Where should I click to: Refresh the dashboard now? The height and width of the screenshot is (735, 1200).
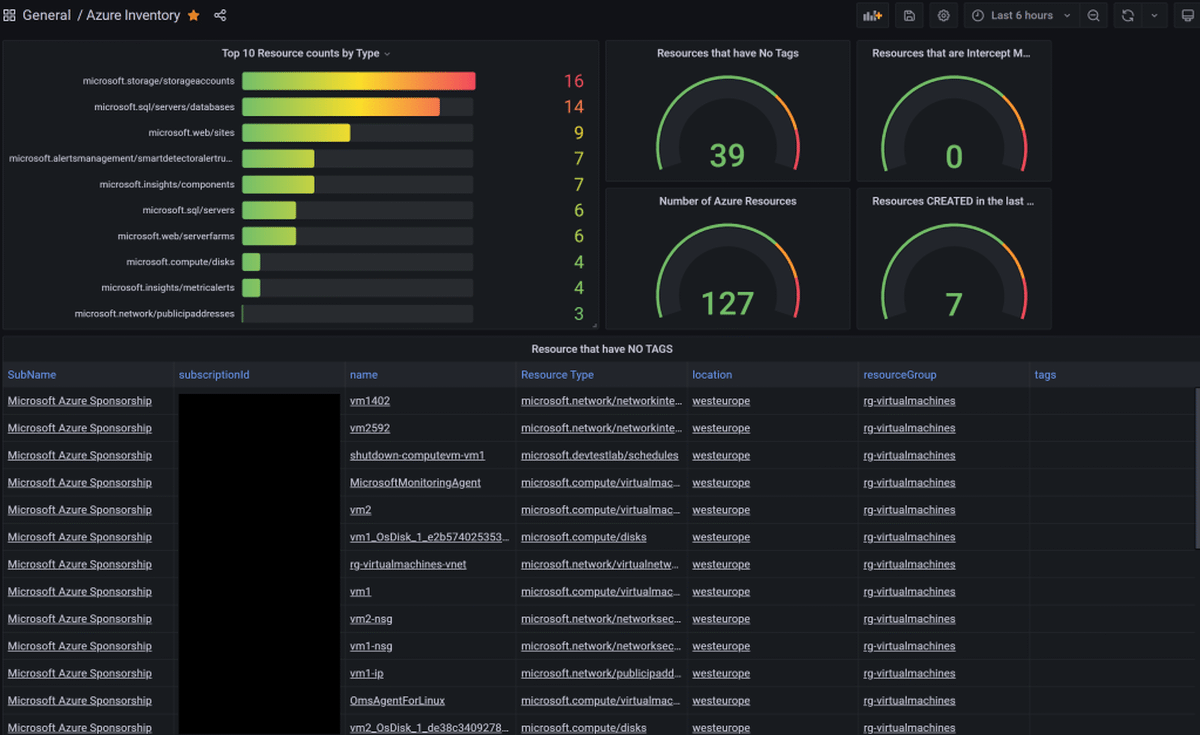pyautogui.click(x=1128, y=15)
